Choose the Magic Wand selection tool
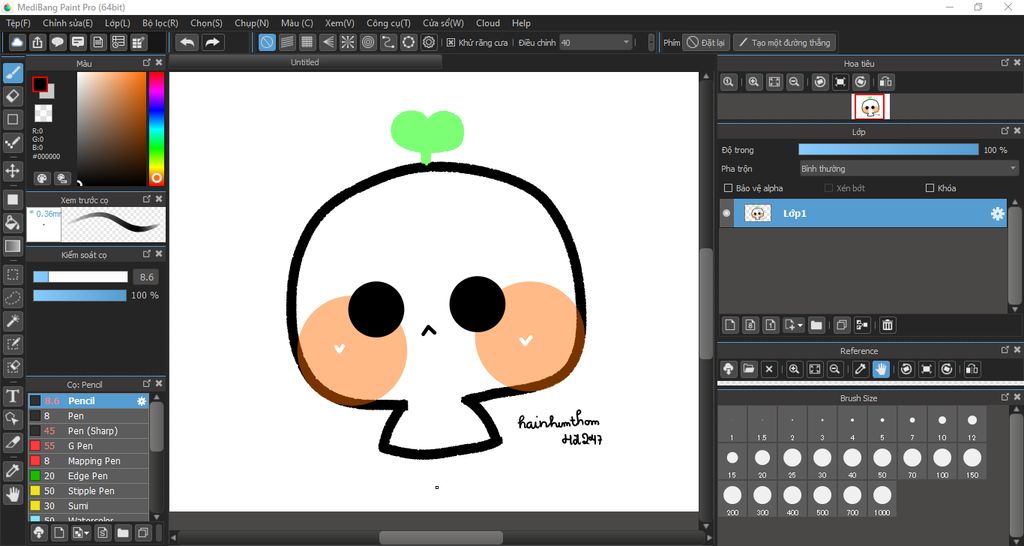The width and height of the screenshot is (1024, 546). point(13,320)
